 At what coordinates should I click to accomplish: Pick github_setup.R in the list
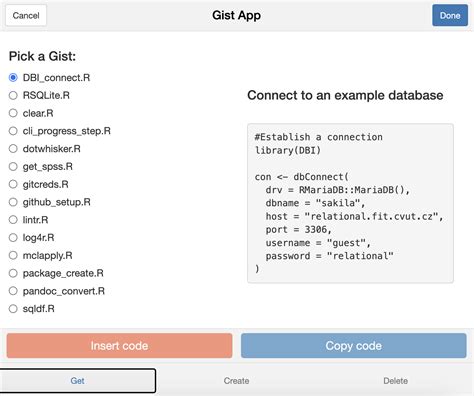13,202
